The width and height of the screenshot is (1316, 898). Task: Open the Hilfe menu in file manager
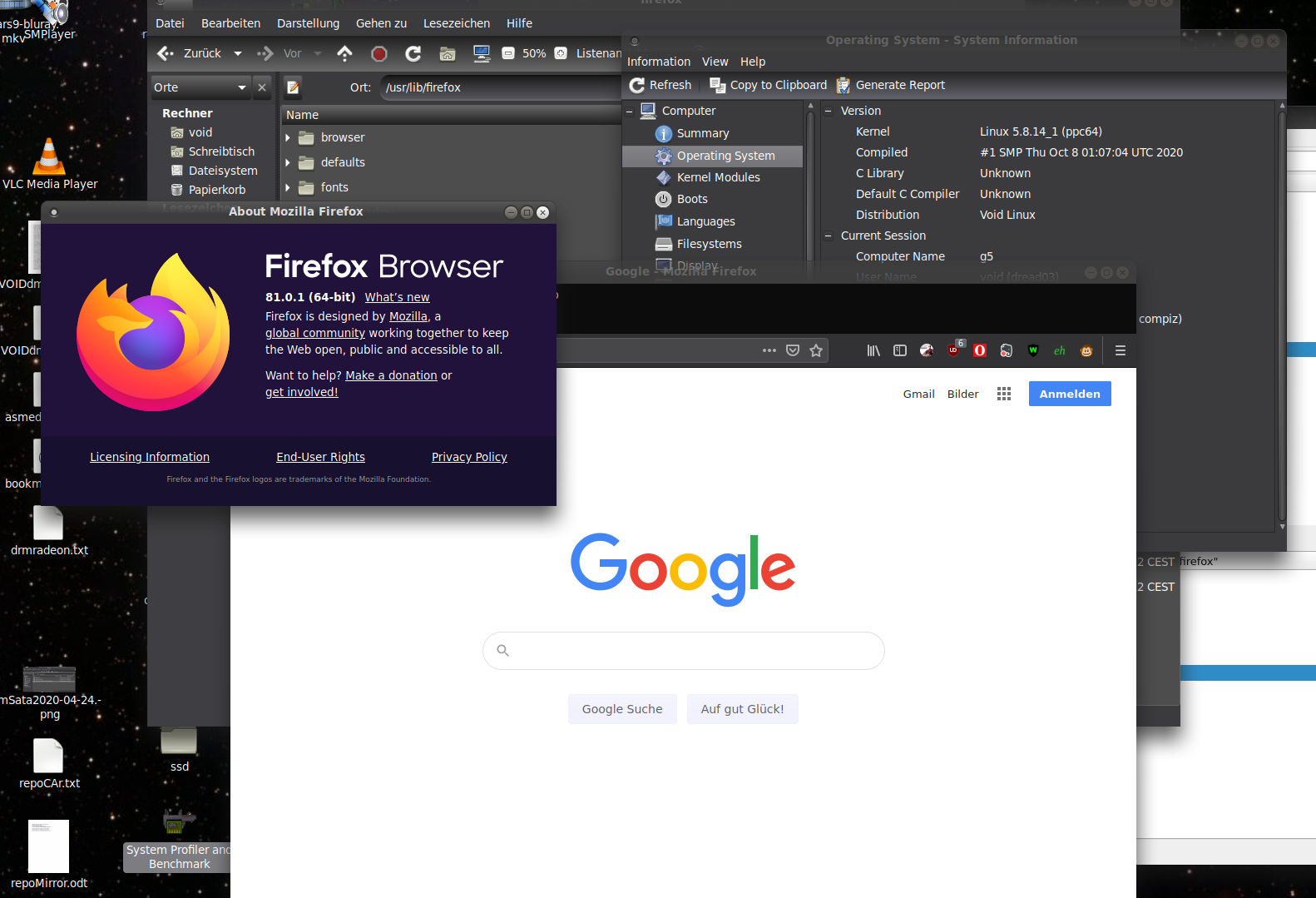point(519,23)
